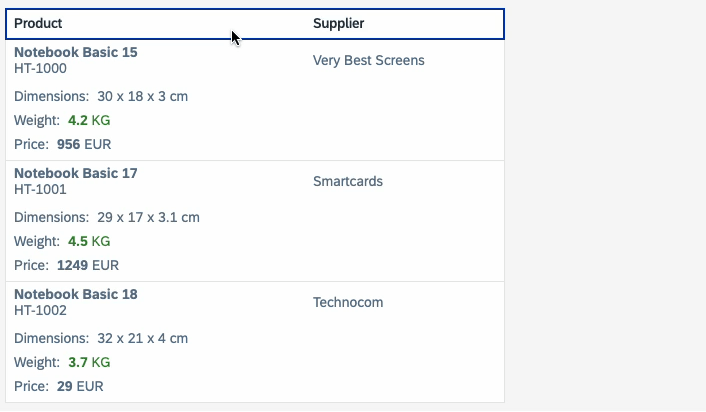Image resolution: width=706 pixels, height=412 pixels.
Task: Click the 4.5 KG weight value
Action: [89, 241]
